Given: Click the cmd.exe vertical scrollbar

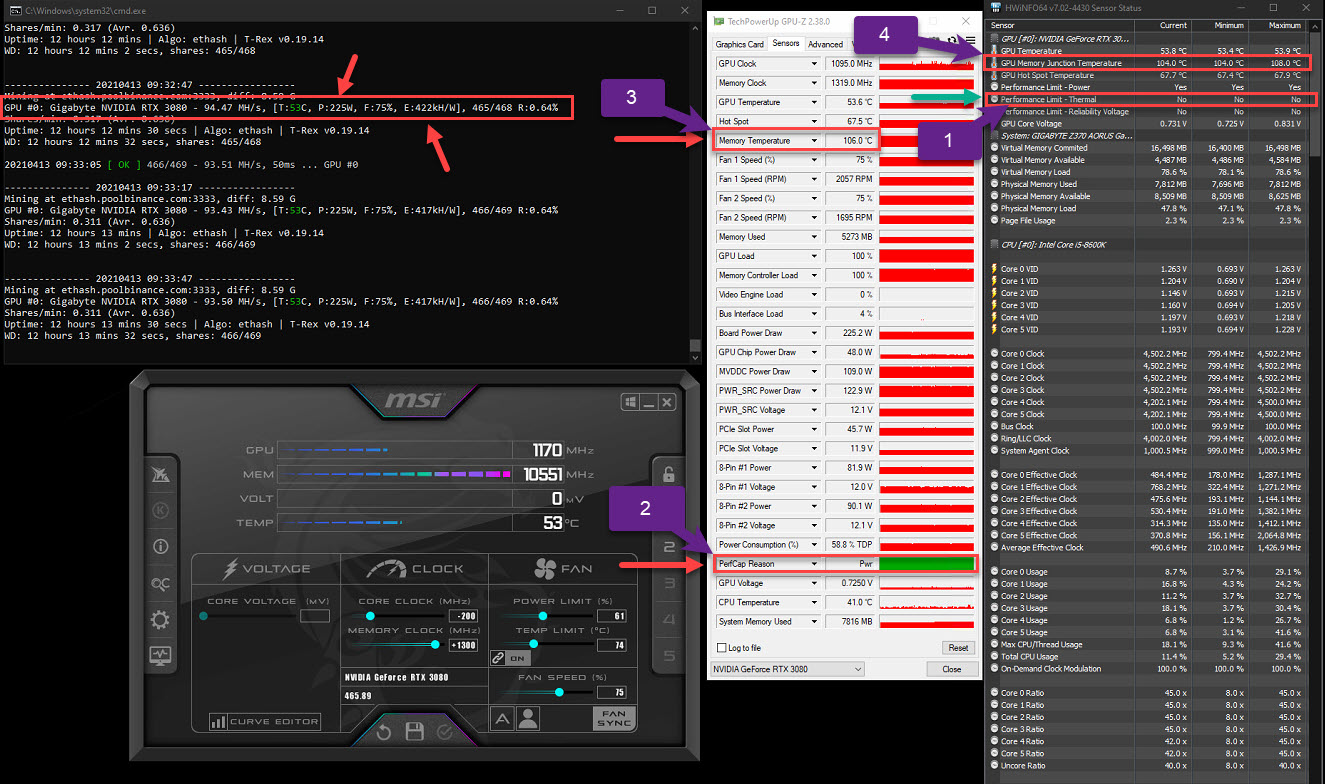Looking at the screenshot, I should pyautogui.click(x=696, y=191).
